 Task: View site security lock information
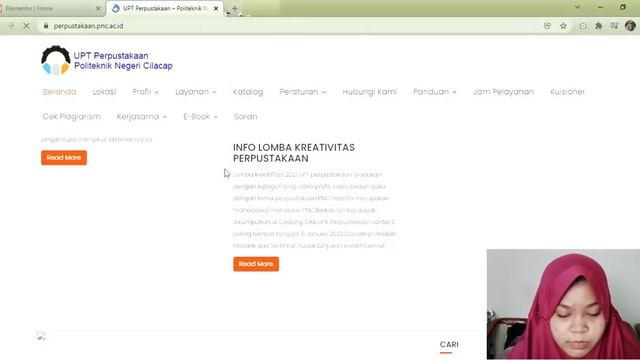click(46, 26)
